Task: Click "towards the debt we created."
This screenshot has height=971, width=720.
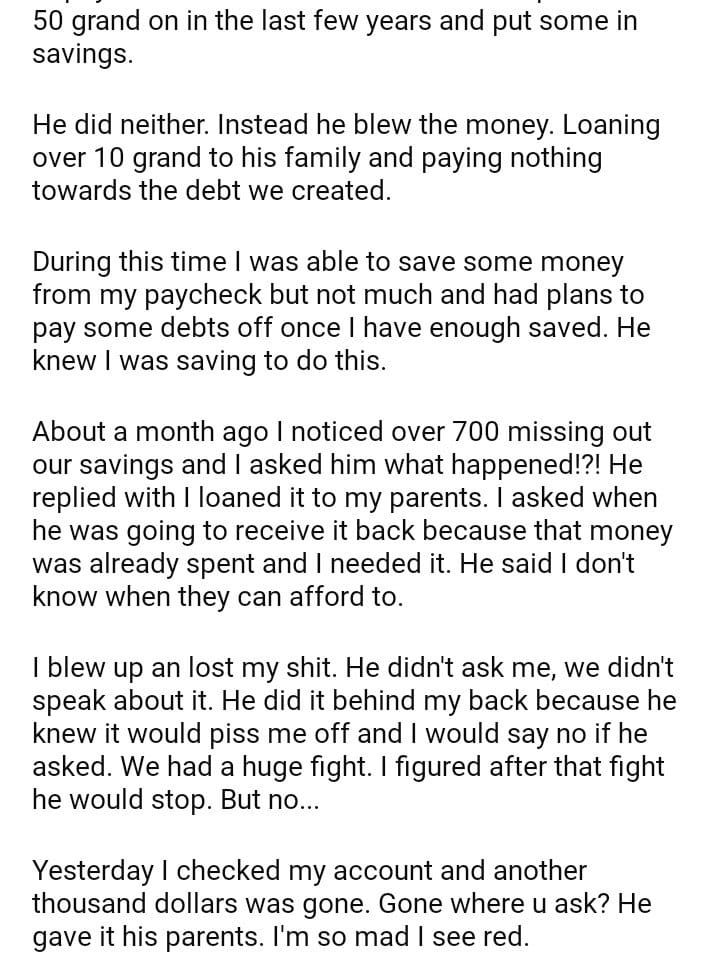Action: pyautogui.click(x=211, y=190)
